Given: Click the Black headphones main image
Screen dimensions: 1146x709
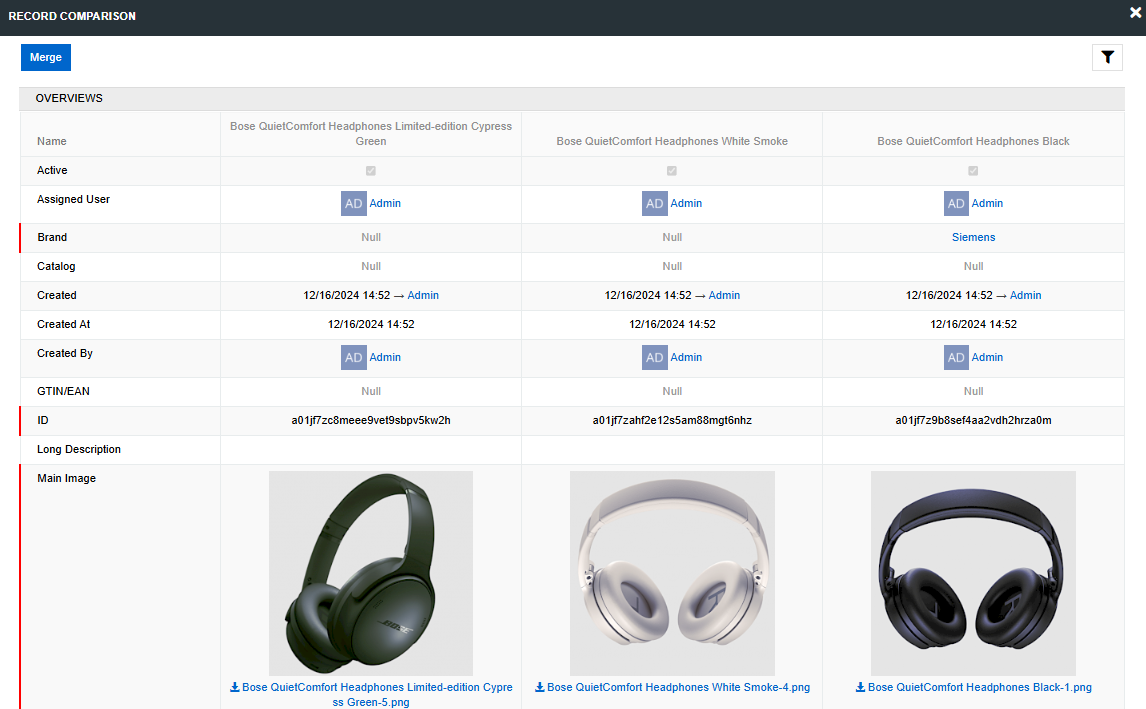Looking at the screenshot, I should pos(974,573).
